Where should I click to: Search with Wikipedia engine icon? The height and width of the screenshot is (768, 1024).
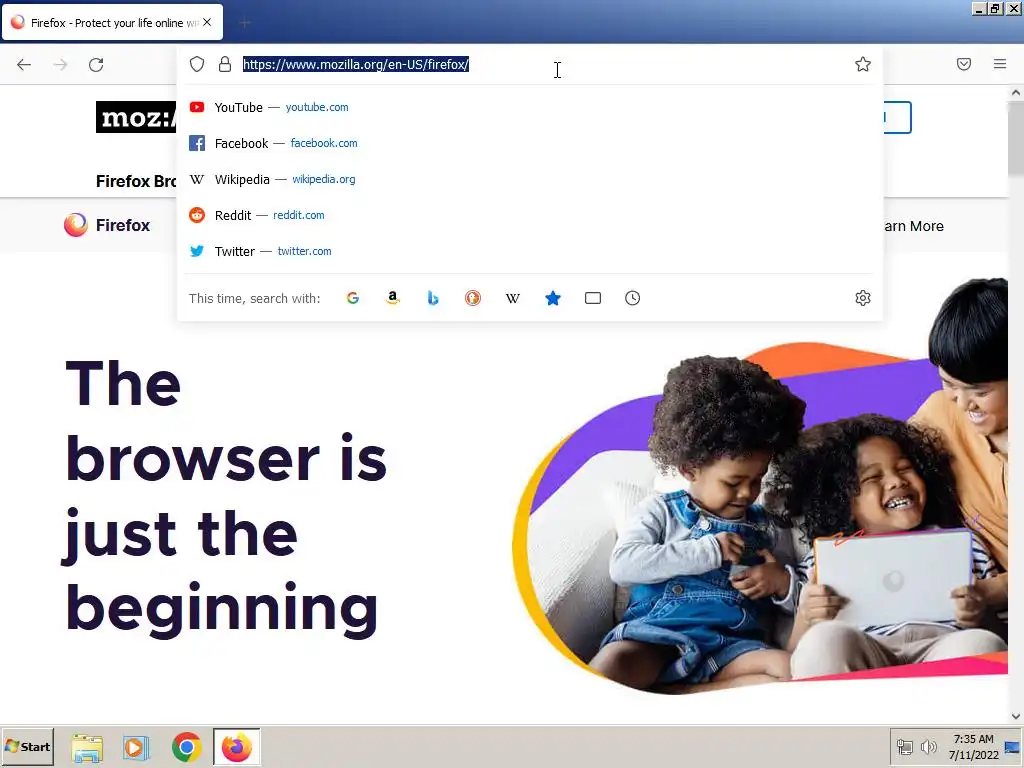pyautogui.click(x=513, y=298)
